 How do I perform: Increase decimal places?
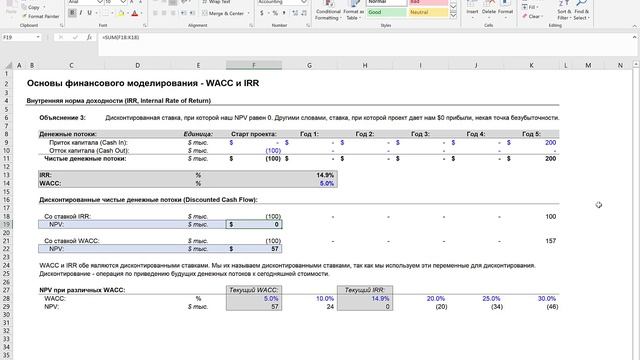295,13
